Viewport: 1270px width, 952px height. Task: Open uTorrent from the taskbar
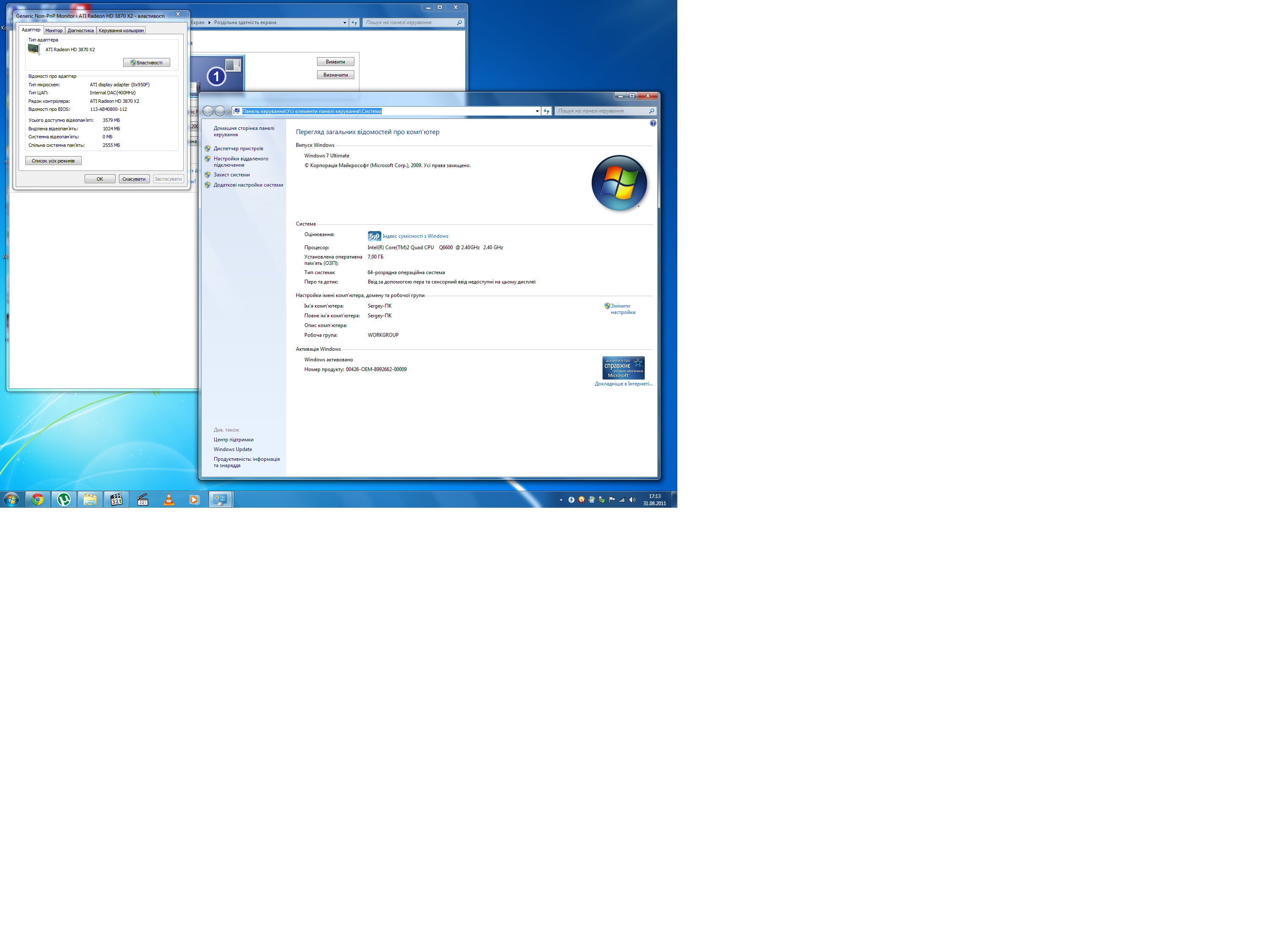click(x=64, y=499)
